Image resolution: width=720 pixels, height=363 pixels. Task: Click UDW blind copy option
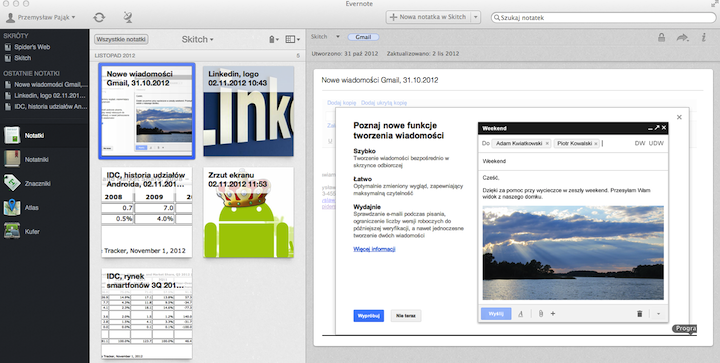click(x=656, y=143)
